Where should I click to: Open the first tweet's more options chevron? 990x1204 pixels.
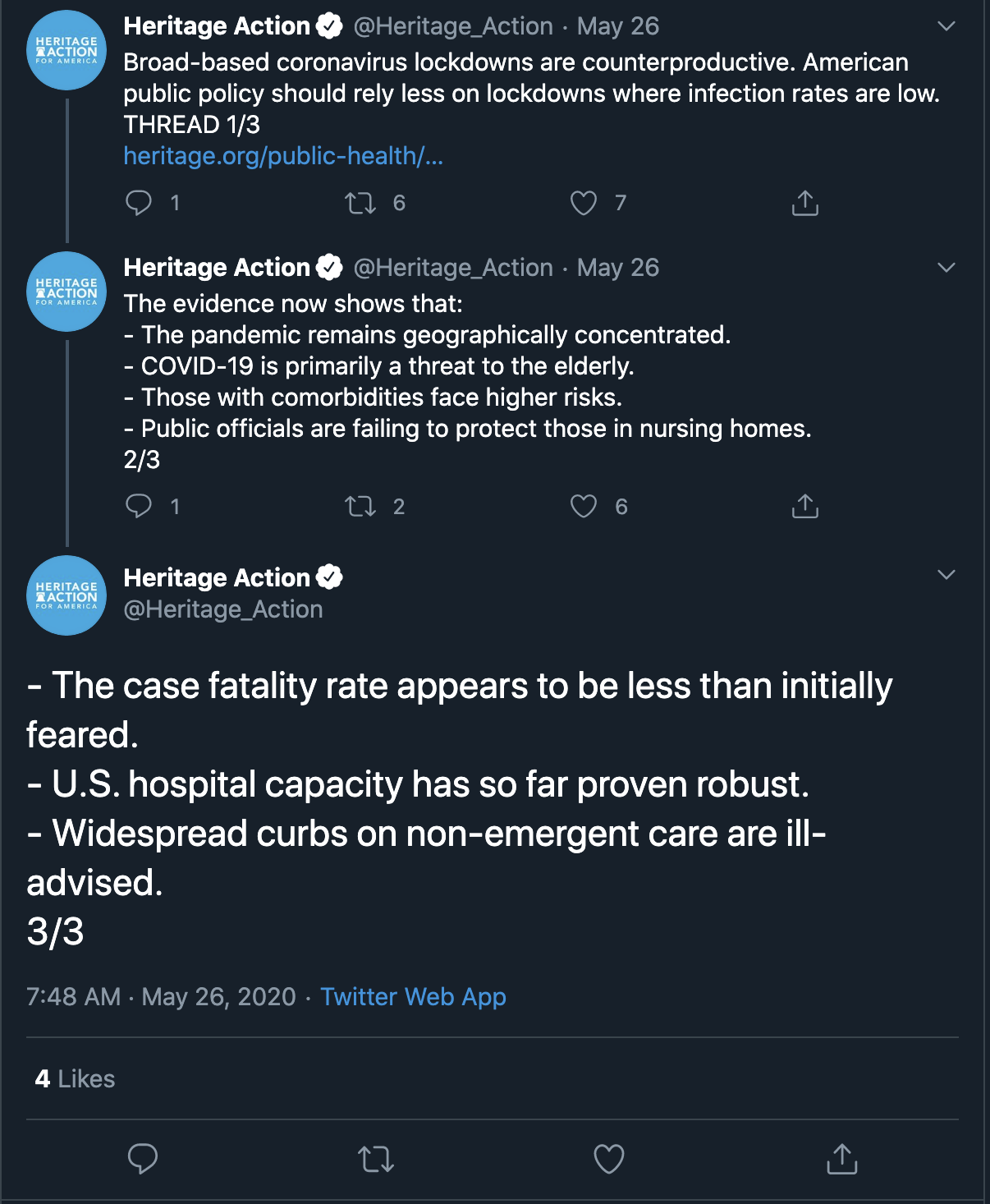tap(946, 26)
